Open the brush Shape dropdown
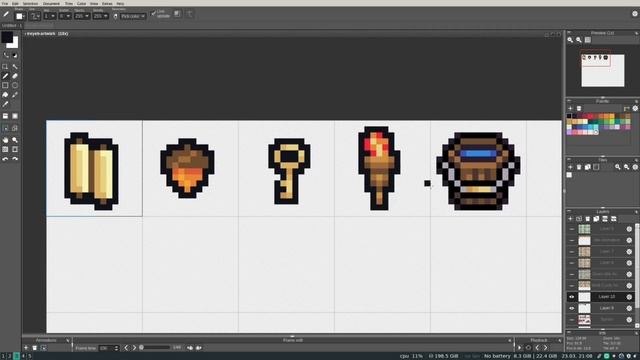Screen dimensions: 640x360 click(x=19, y=16)
